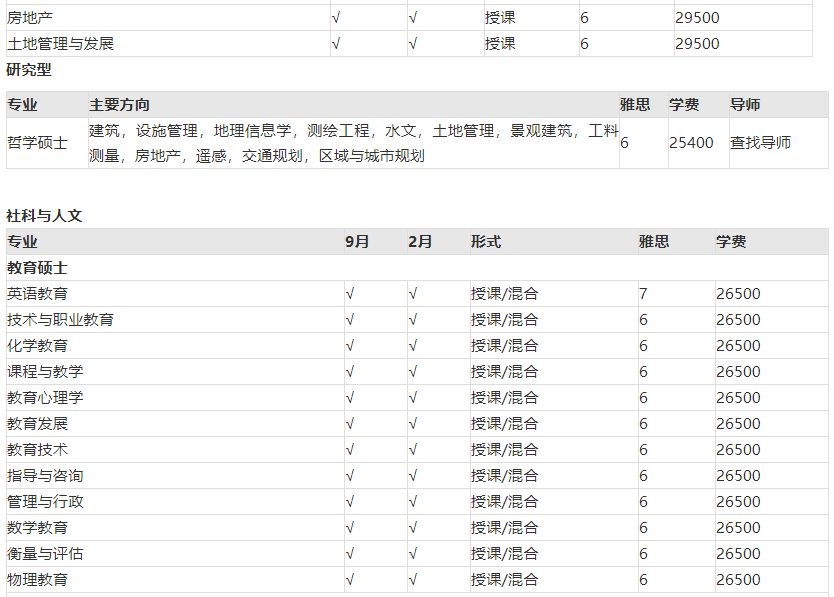The height and width of the screenshot is (597, 834).
Task: Select the 教育硕士 section heading
Action: (x=37, y=268)
